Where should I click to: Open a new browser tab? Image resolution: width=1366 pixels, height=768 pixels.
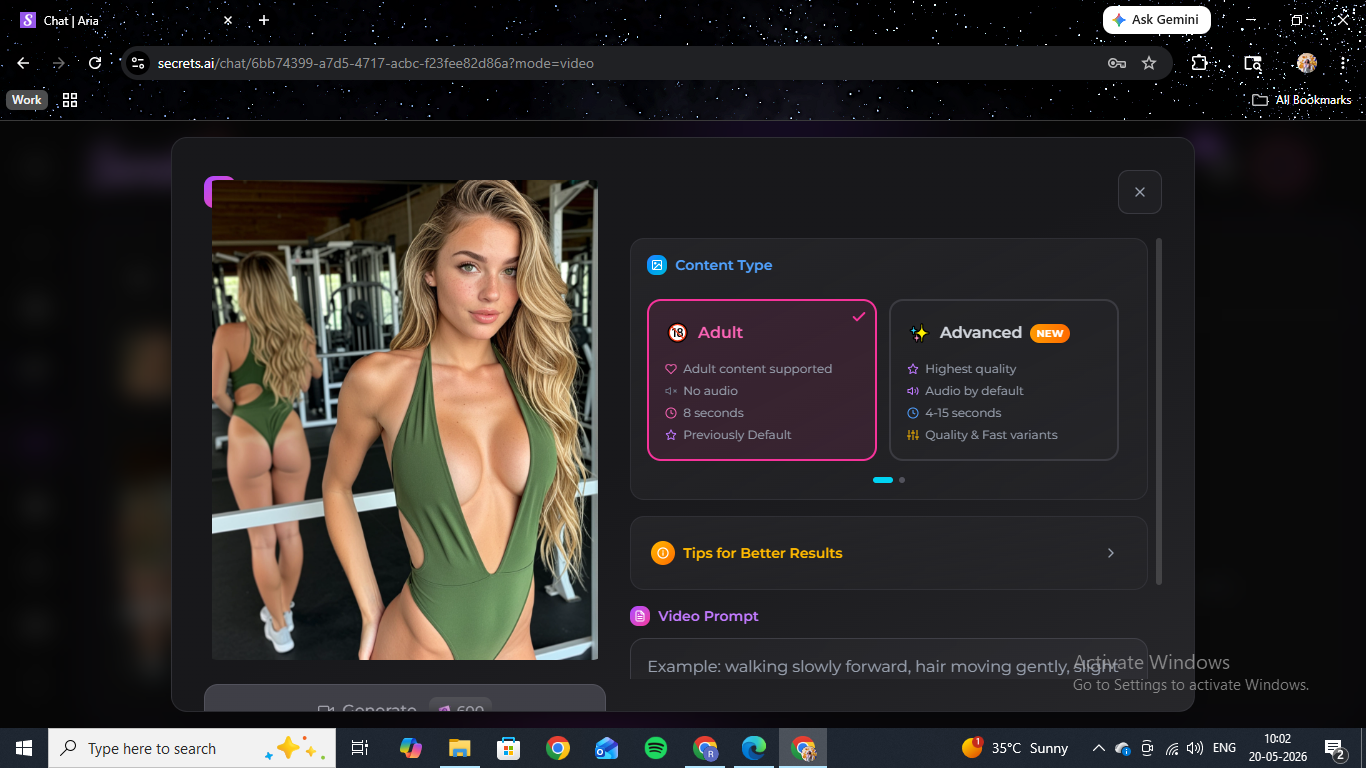(264, 20)
